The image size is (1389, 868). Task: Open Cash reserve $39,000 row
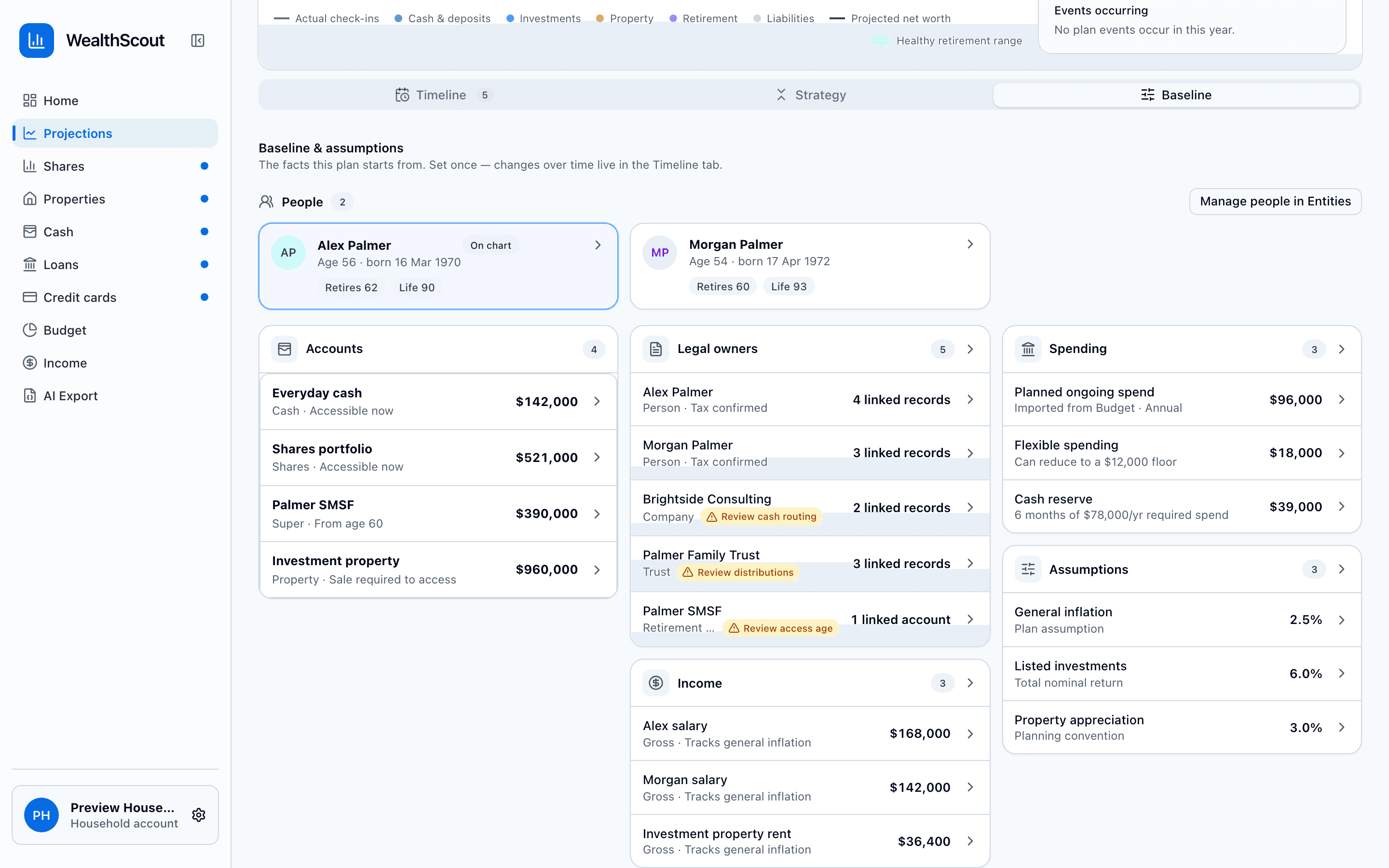[x=1182, y=507]
